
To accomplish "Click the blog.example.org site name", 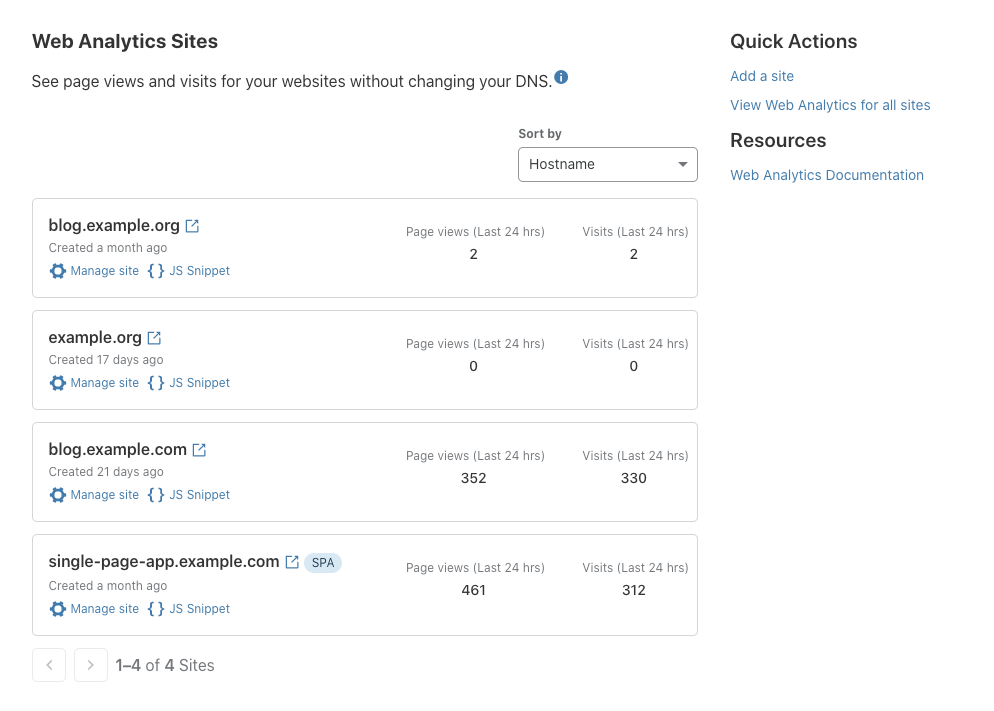I will (113, 225).
